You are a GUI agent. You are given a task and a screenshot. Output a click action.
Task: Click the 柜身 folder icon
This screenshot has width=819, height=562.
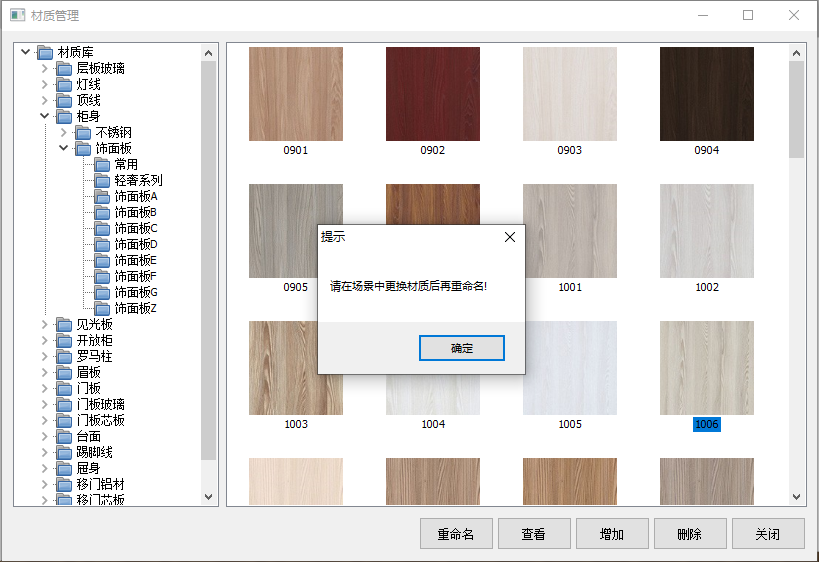(64, 116)
